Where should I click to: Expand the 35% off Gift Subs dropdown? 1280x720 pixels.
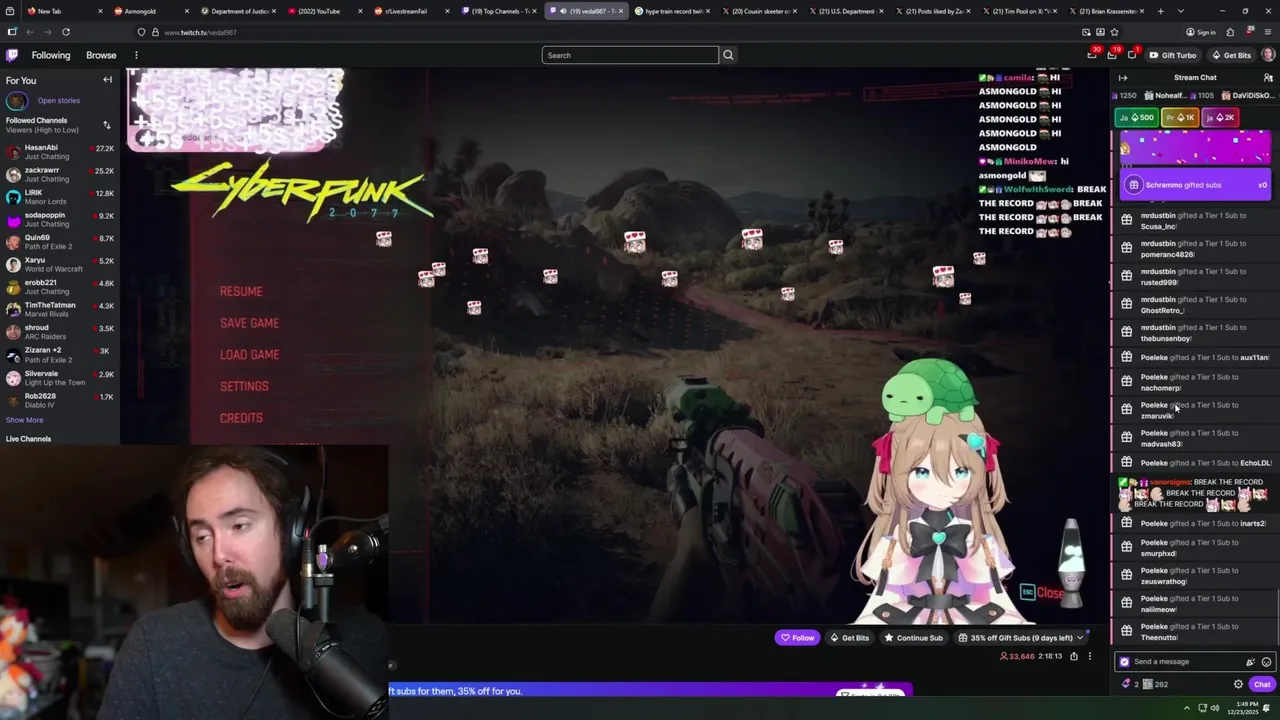1080,638
